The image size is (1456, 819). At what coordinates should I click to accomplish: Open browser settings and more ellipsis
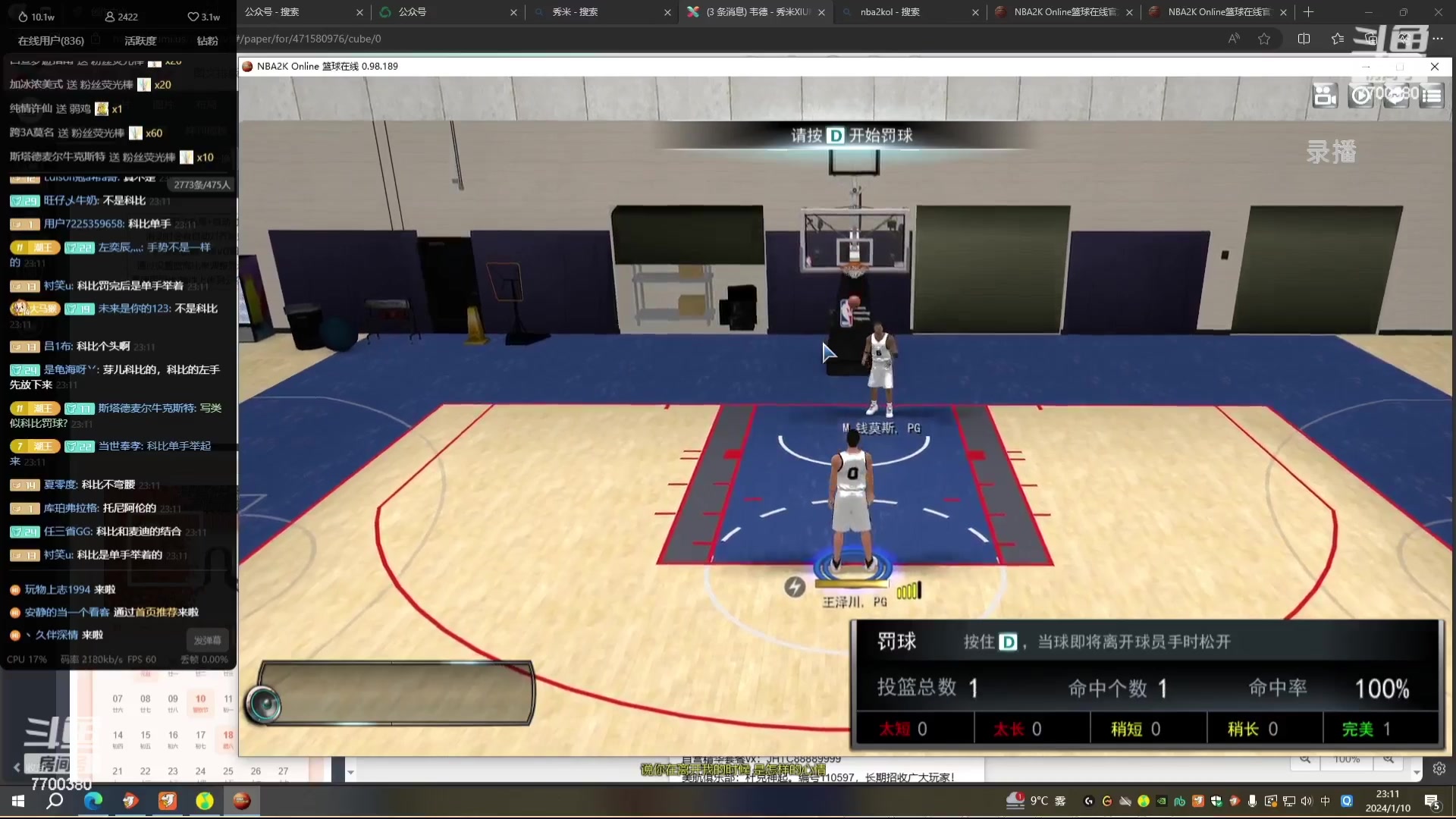click(1438, 39)
